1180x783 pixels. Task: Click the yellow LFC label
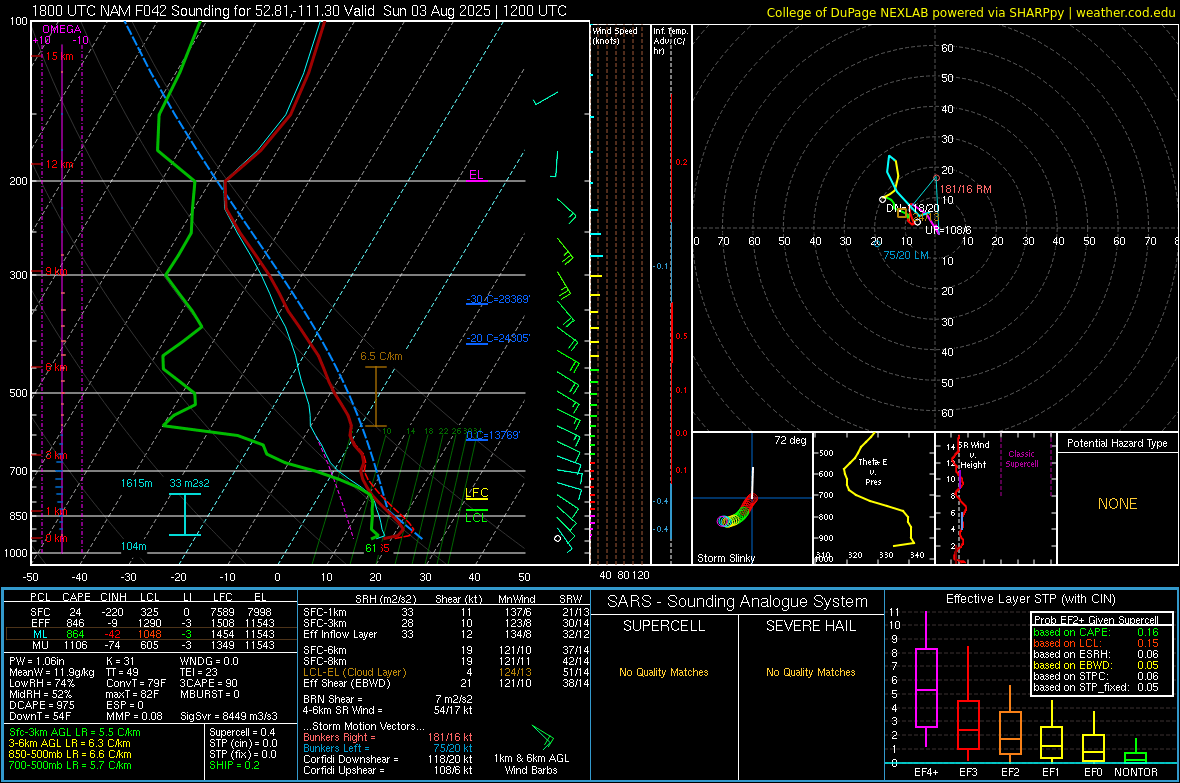[476, 493]
